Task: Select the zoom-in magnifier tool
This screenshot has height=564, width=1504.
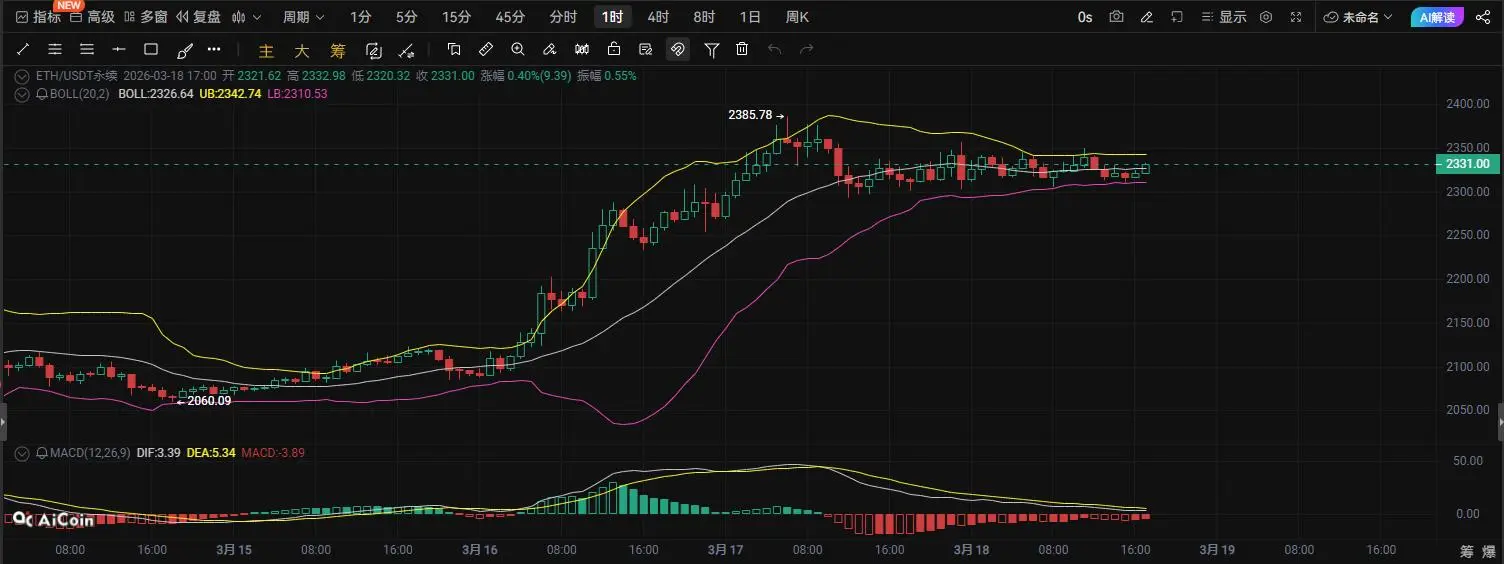Action: (518, 49)
